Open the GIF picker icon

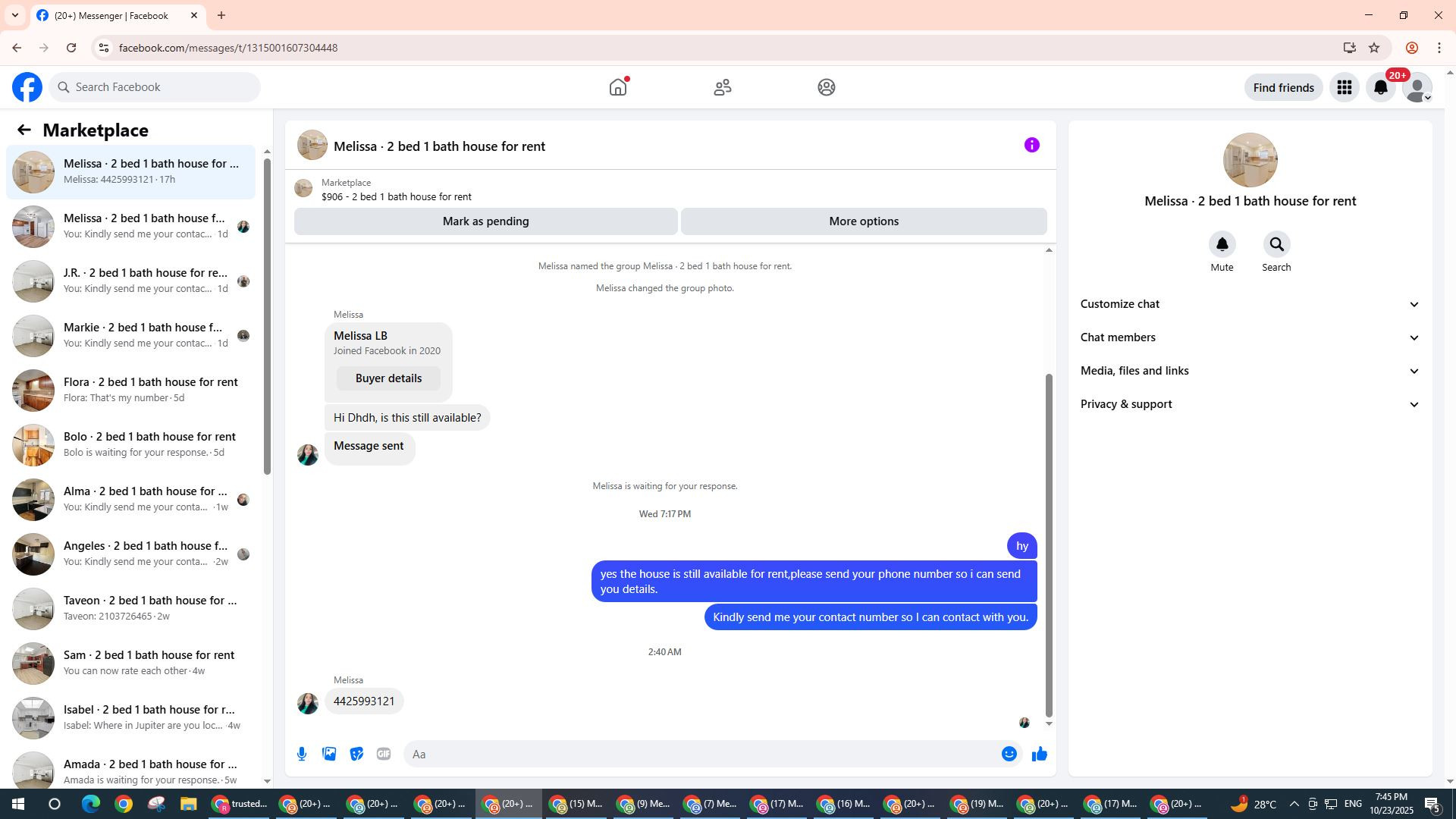pos(384,754)
